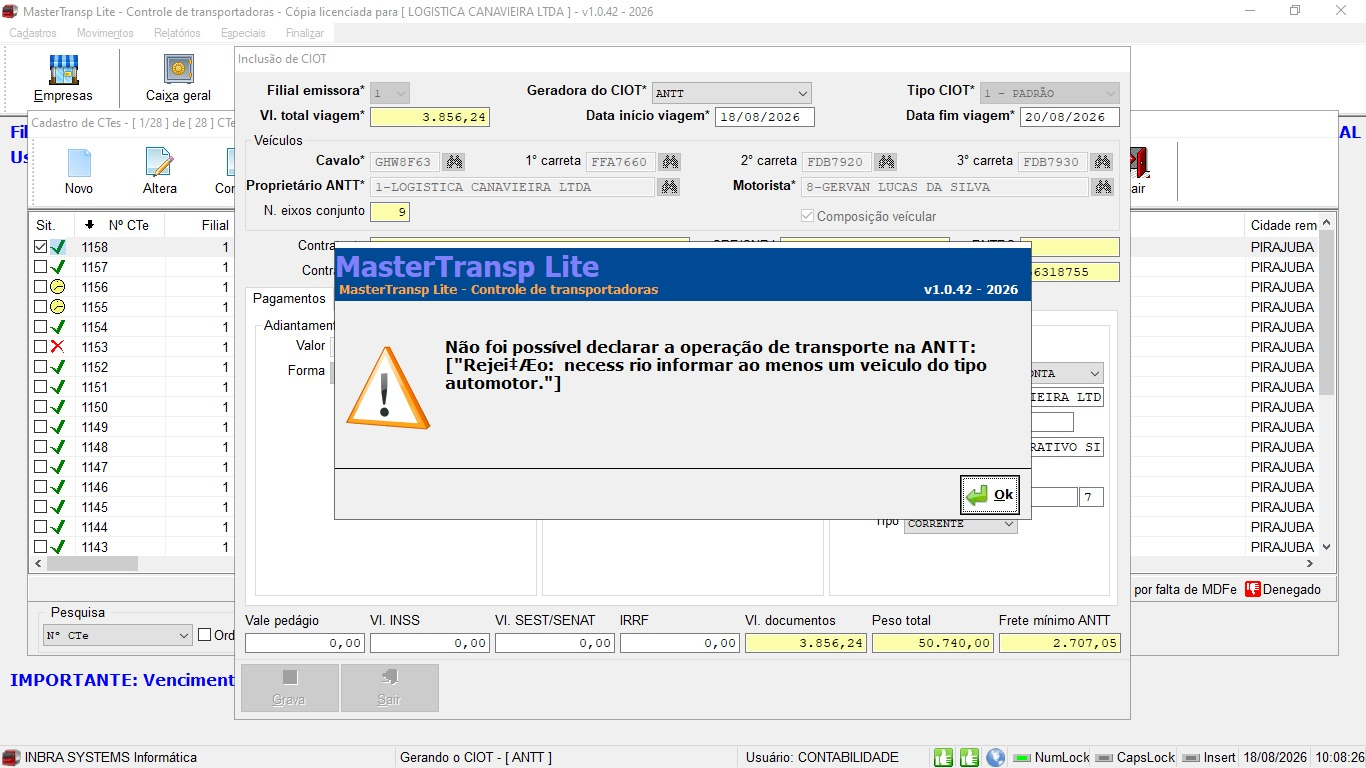
Task: Toggle checkbox for CTe 1146
Action: point(40,487)
